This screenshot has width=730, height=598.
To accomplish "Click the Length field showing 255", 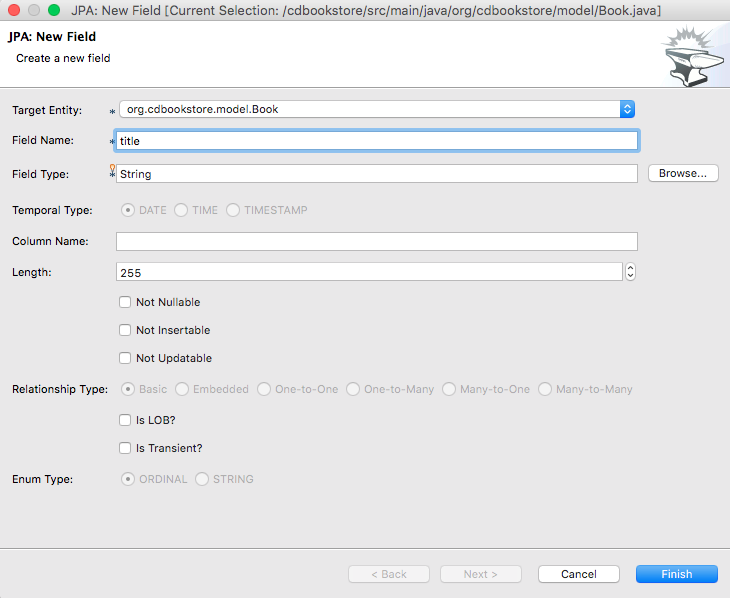I will click(x=369, y=272).
